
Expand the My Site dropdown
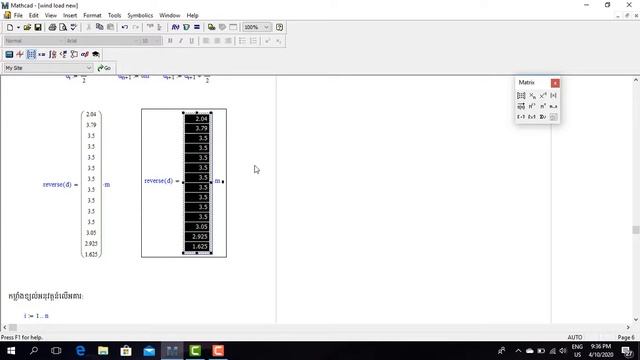(x=89, y=68)
